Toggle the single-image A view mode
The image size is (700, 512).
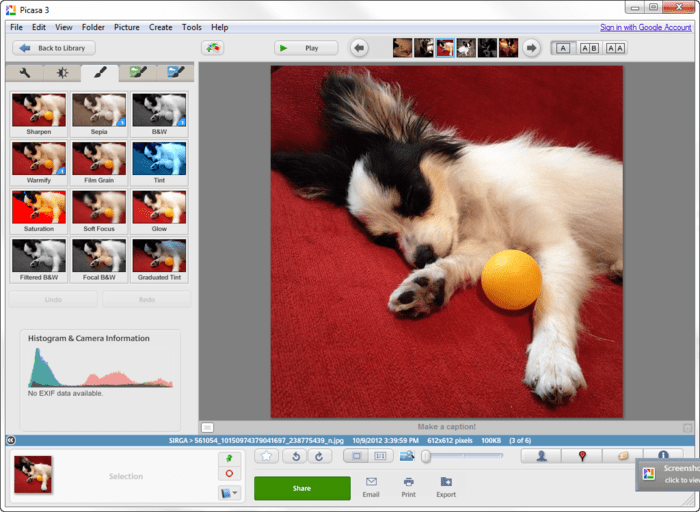pyautogui.click(x=562, y=48)
